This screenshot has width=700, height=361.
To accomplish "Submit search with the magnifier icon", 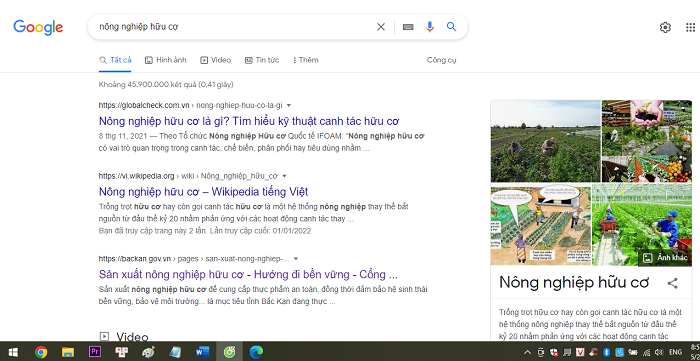I will point(451,27).
